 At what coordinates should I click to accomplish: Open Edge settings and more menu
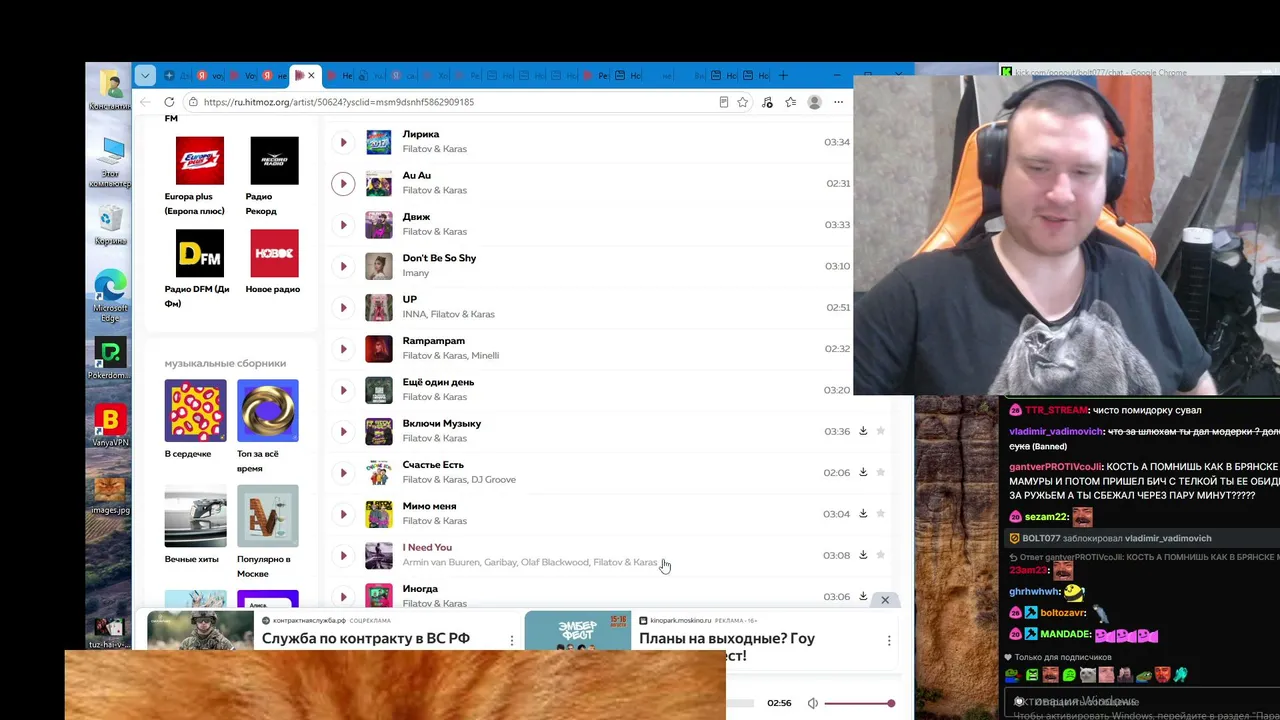coord(839,102)
